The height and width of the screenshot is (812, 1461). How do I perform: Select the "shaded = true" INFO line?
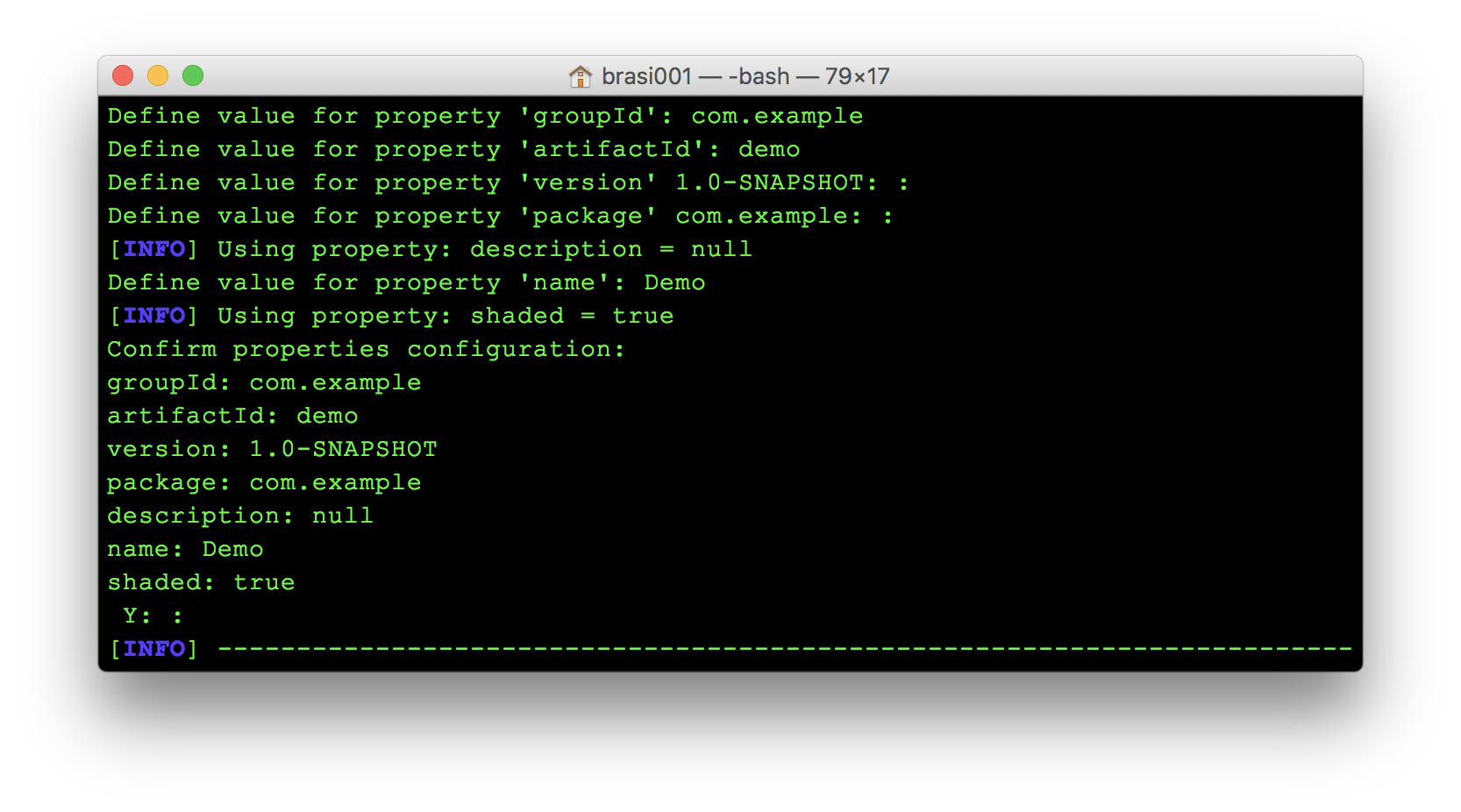pos(390,317)
